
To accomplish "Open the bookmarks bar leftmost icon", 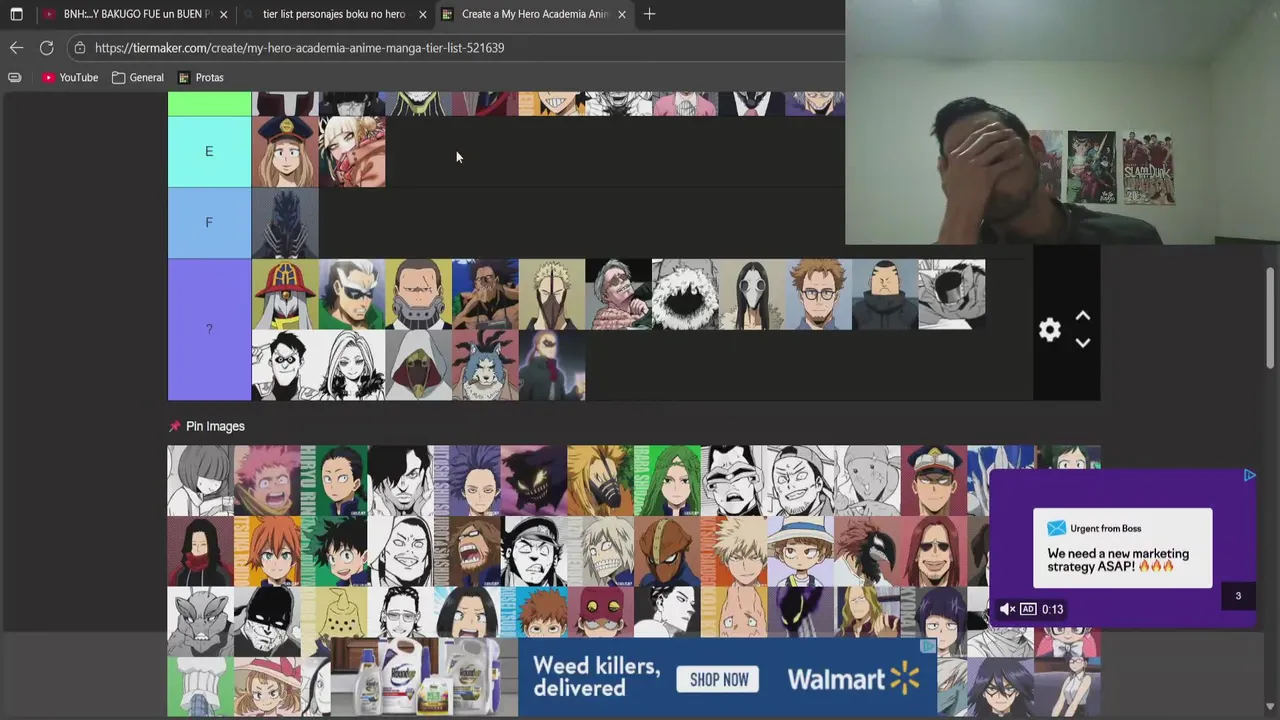I will 14,77.
